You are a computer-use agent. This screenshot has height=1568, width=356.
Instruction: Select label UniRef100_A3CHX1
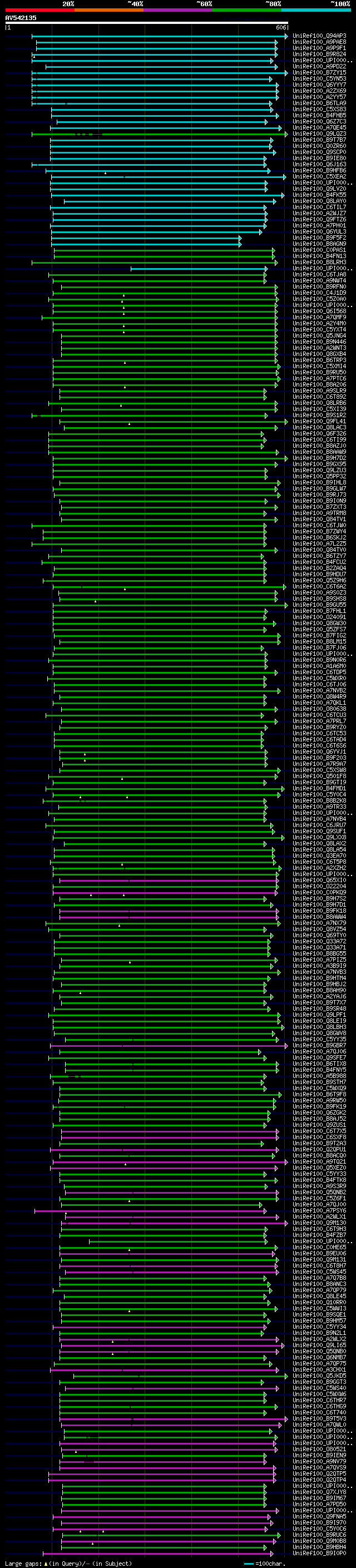[319, 1369]
